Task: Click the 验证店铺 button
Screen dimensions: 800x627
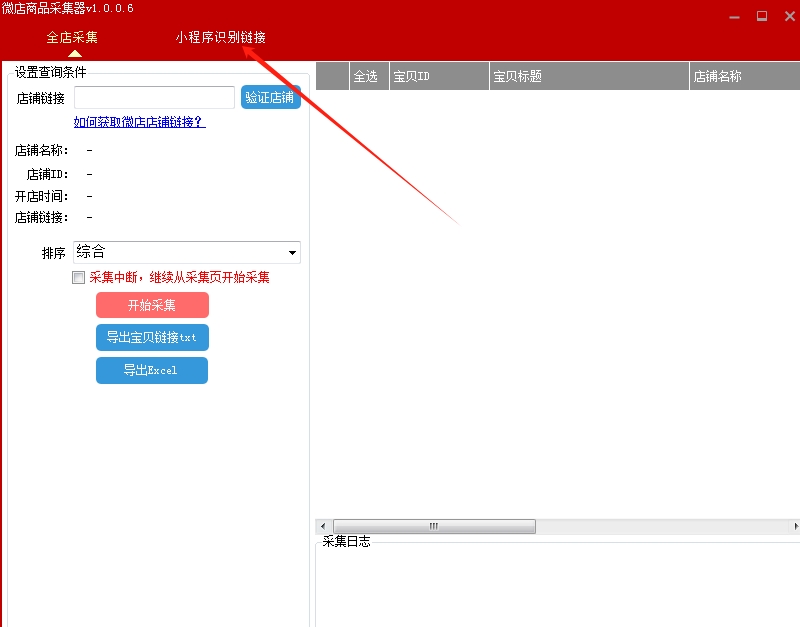Action: (270, 97)
